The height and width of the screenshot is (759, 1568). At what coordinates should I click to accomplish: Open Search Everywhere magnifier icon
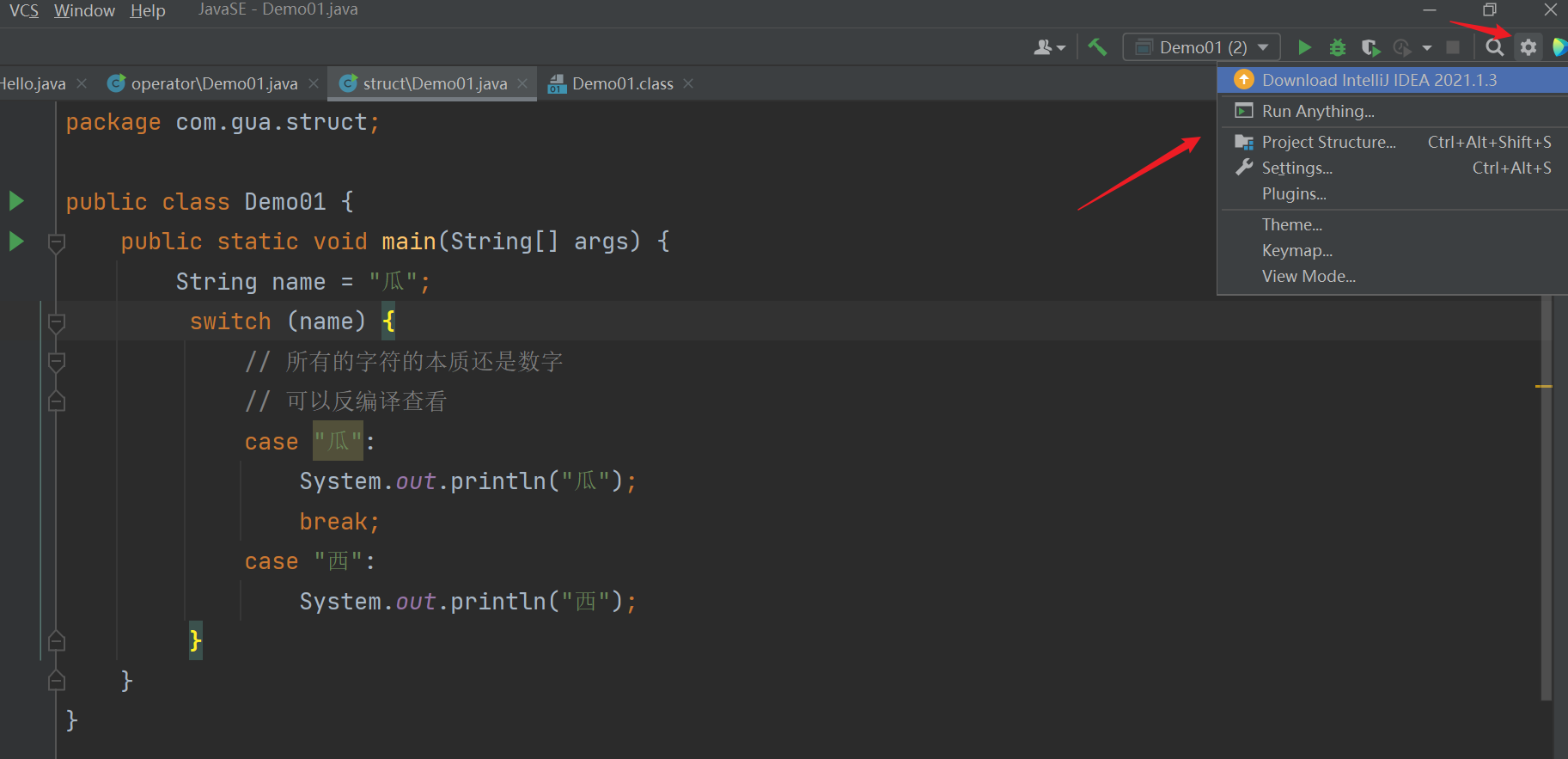(x=1495, y=47)
